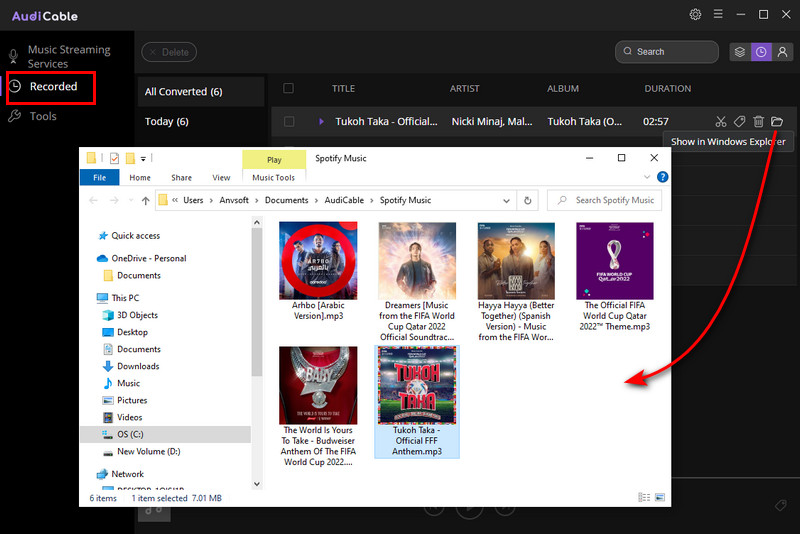Select The Official FIFA World Cup Theme.mp3
This screenshot has height=534, width=800.
(615, 277)
